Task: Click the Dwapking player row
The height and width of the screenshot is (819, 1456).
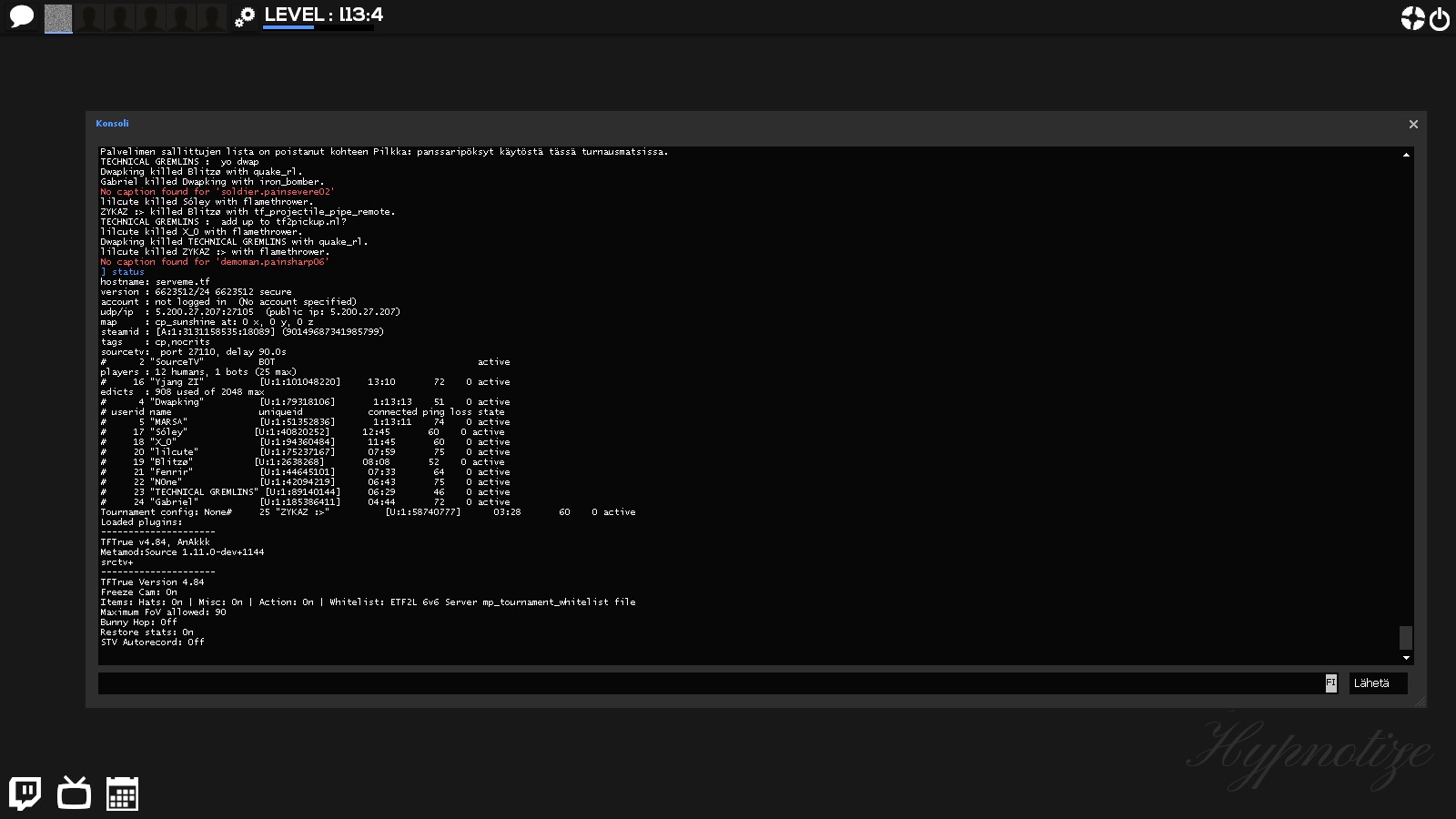Action: (305, 402)
